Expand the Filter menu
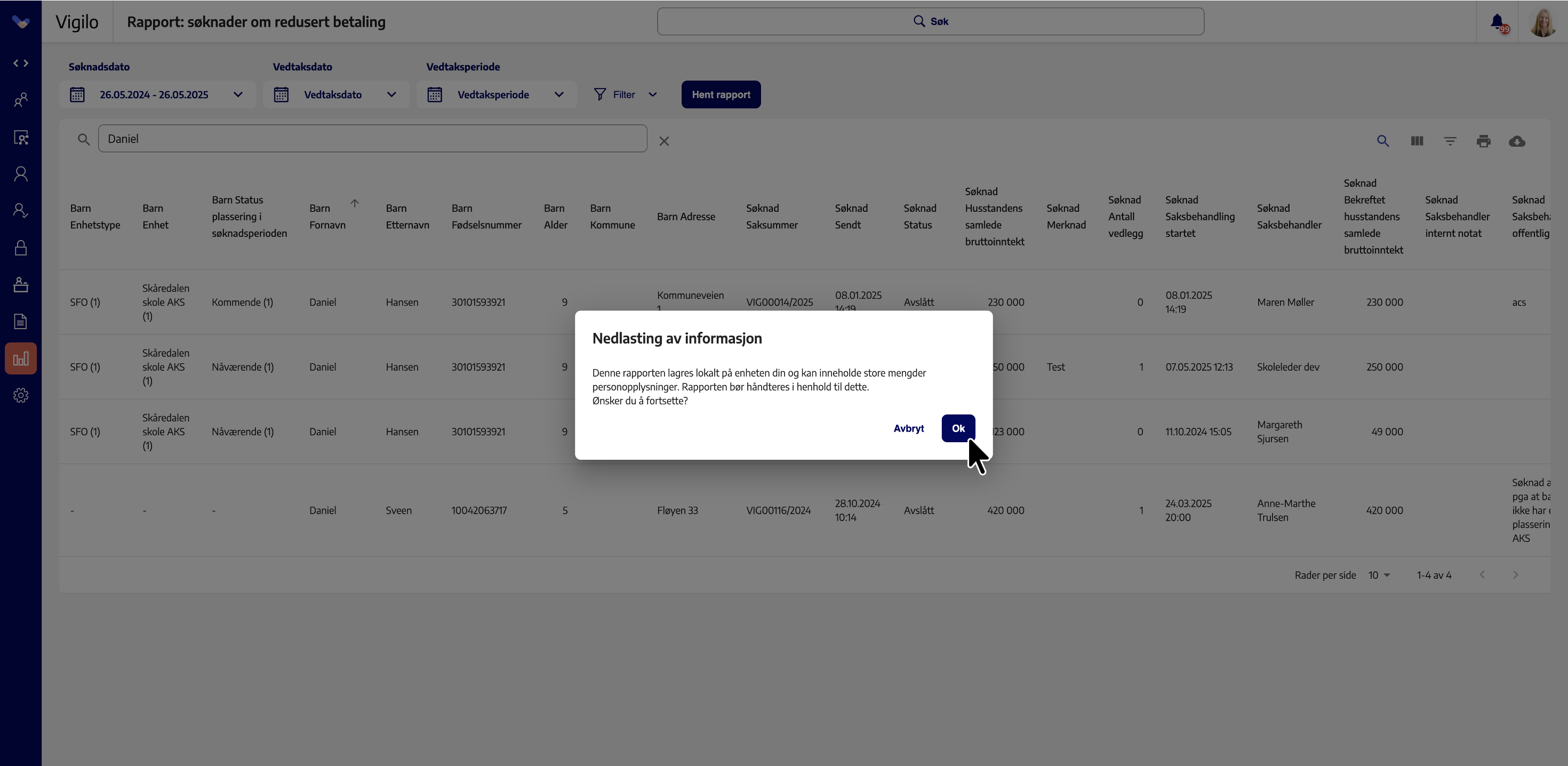 (x=626, y=94)
